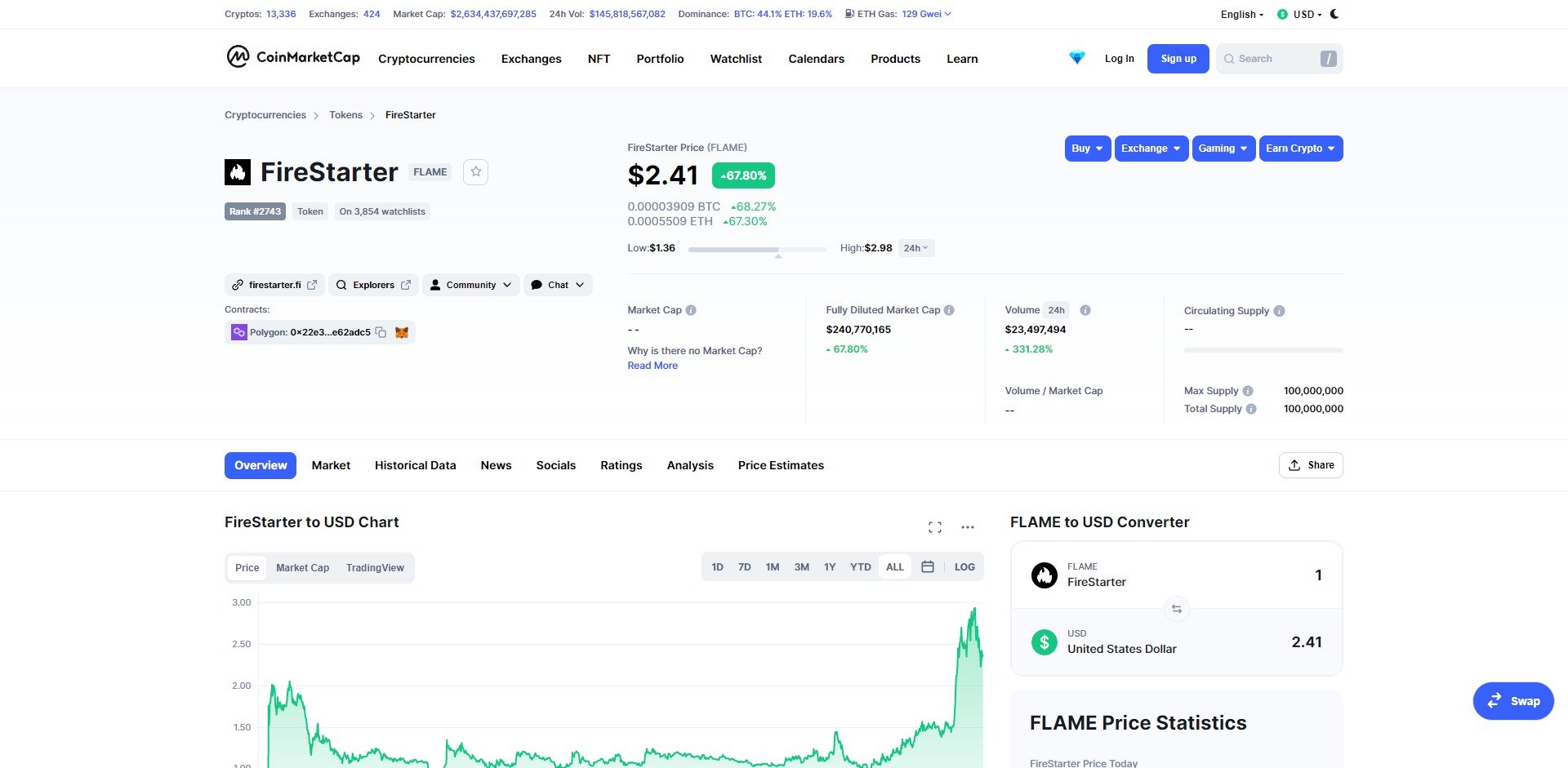Click the Share button
Screen dimensions: 1568x768
click(1311, 465)
